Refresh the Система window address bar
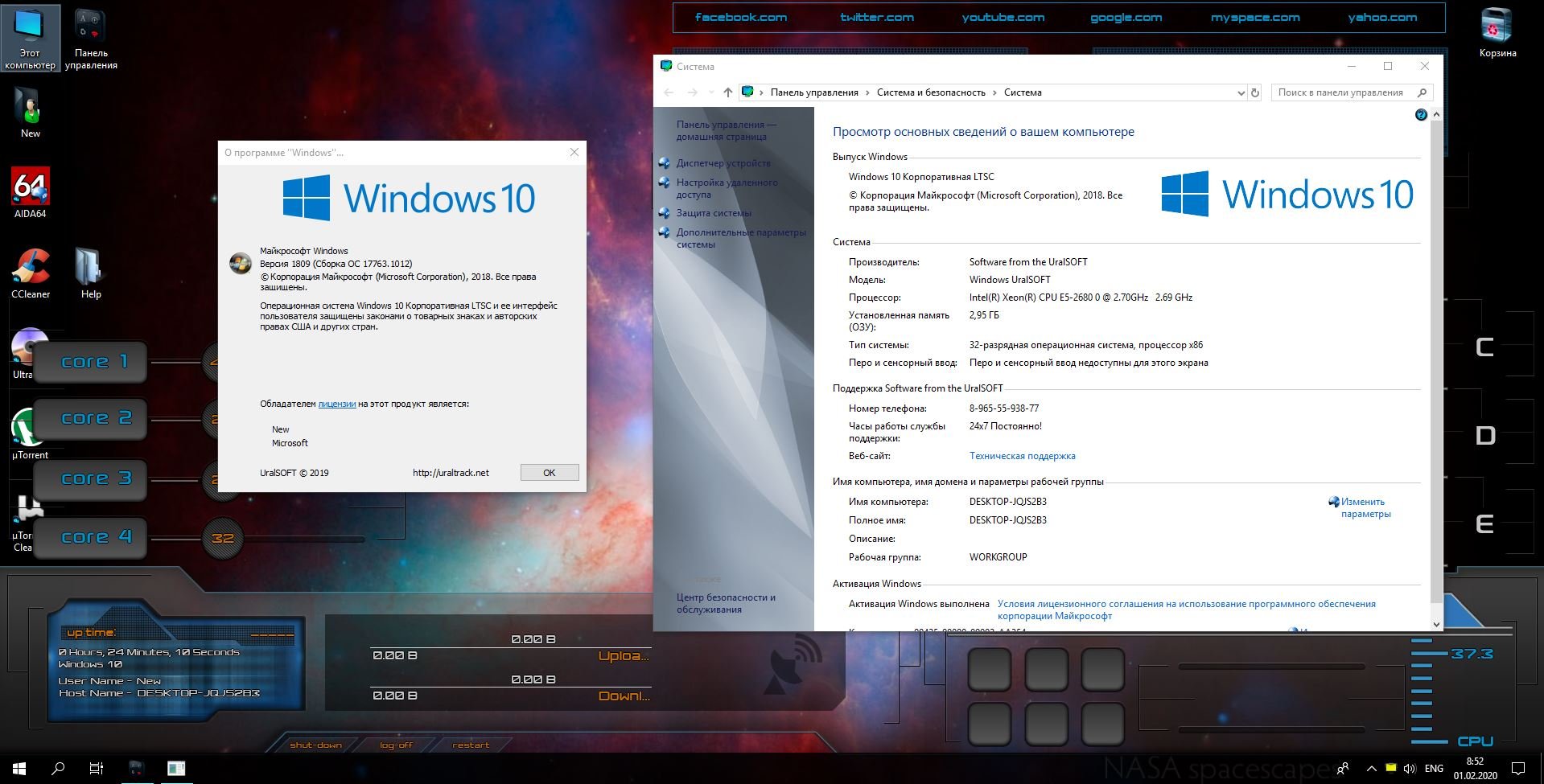Image resolution: width=1544 pixels, height=784 pixels. click(x=1254, y=92)
